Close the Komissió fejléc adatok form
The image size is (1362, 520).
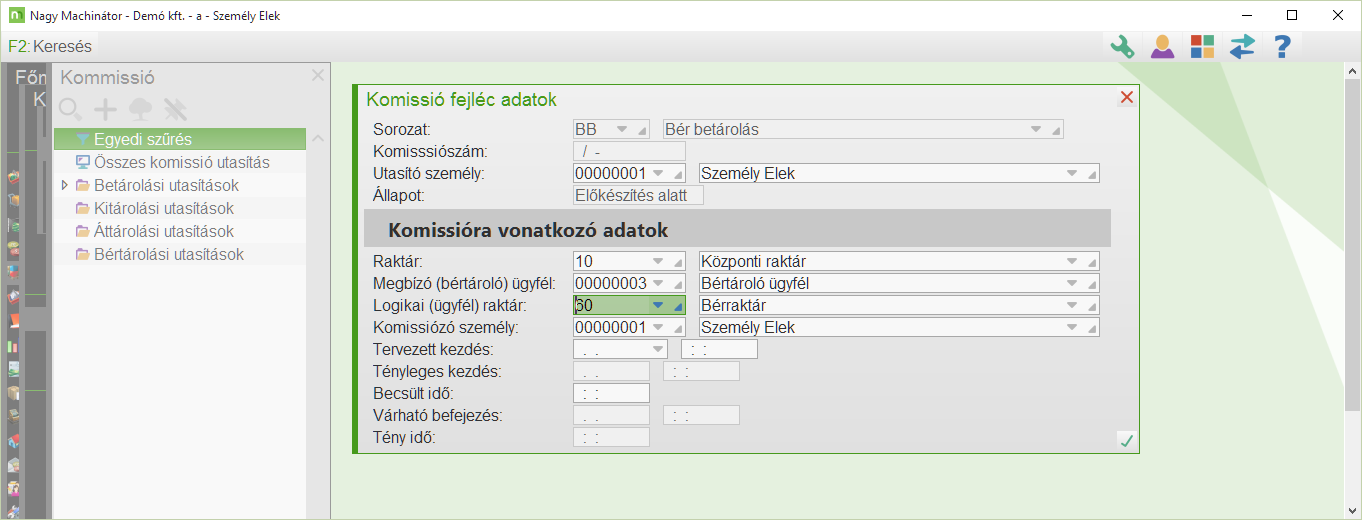coord(1127,97)
